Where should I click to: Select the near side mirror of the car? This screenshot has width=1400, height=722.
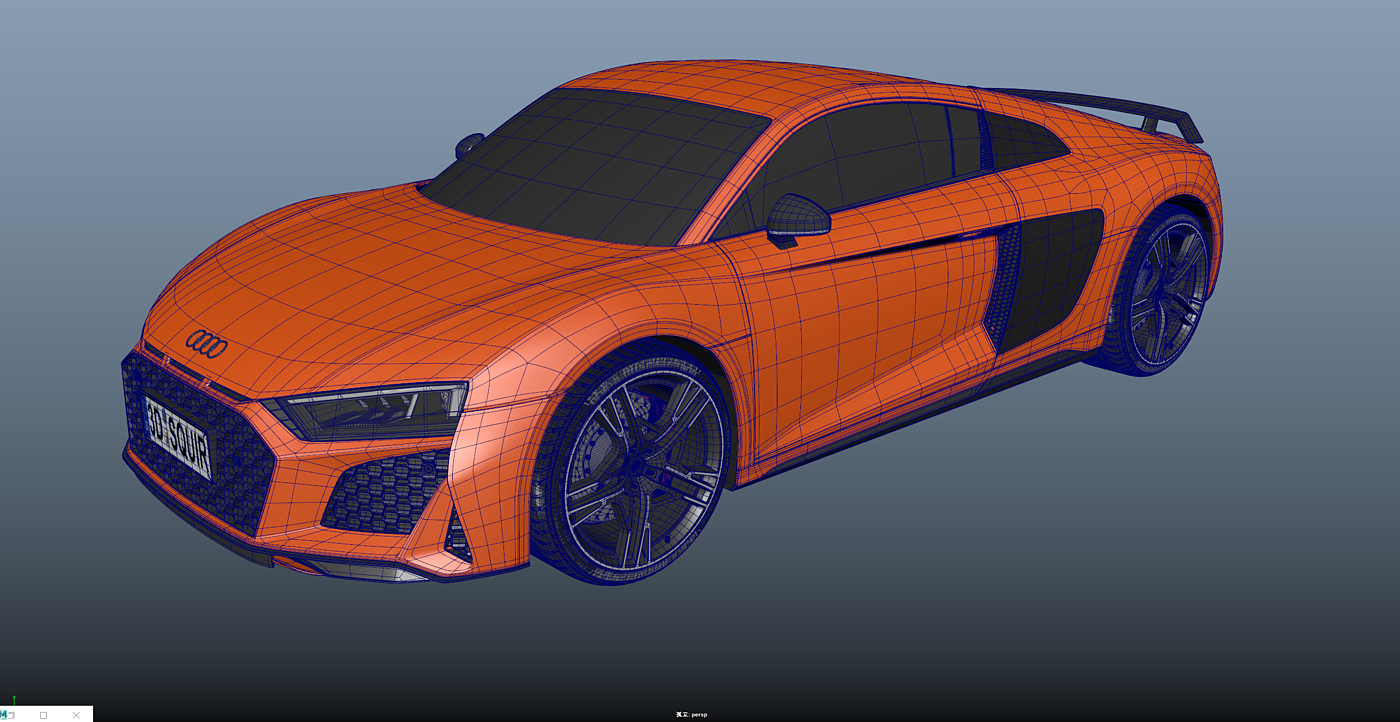pyautogui.click(x=797, y=218)
